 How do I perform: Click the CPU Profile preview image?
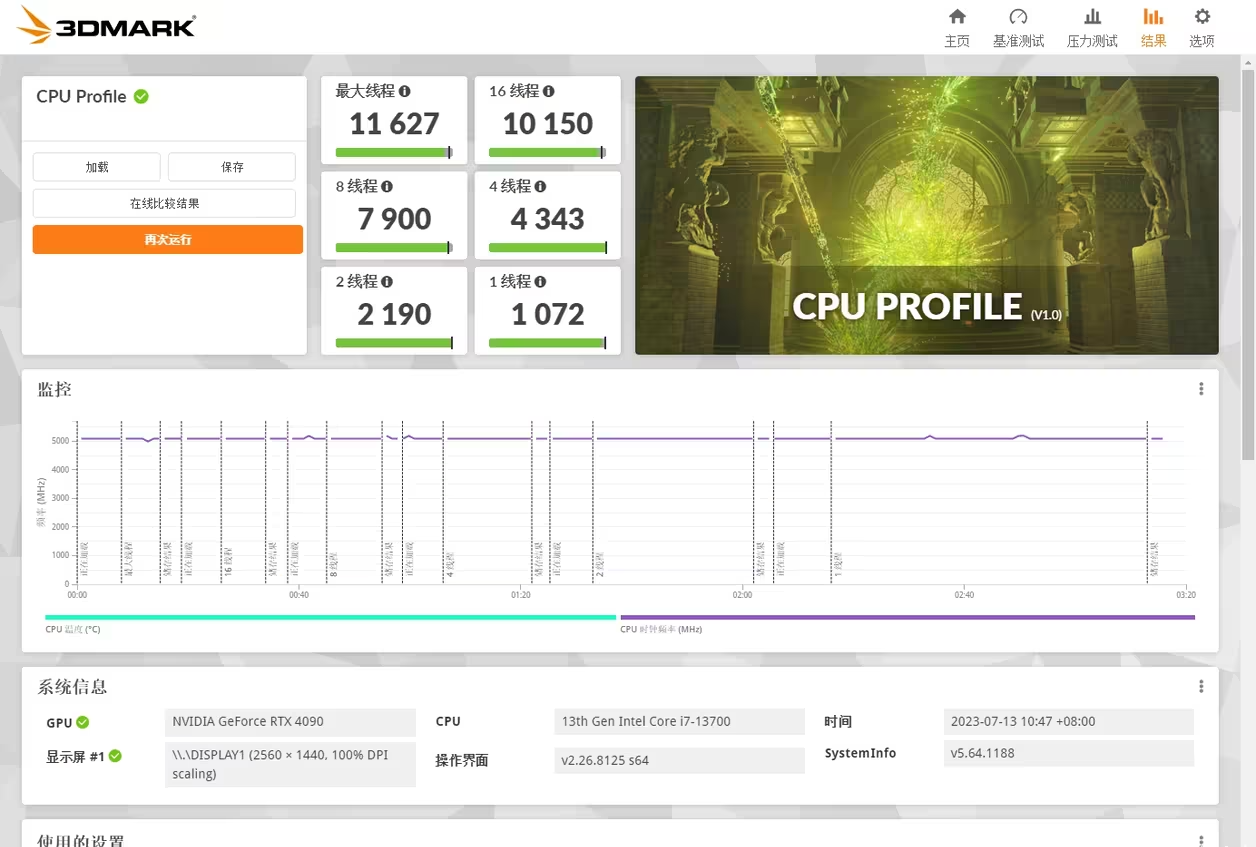pyautogui.click(x=927, y=215)
